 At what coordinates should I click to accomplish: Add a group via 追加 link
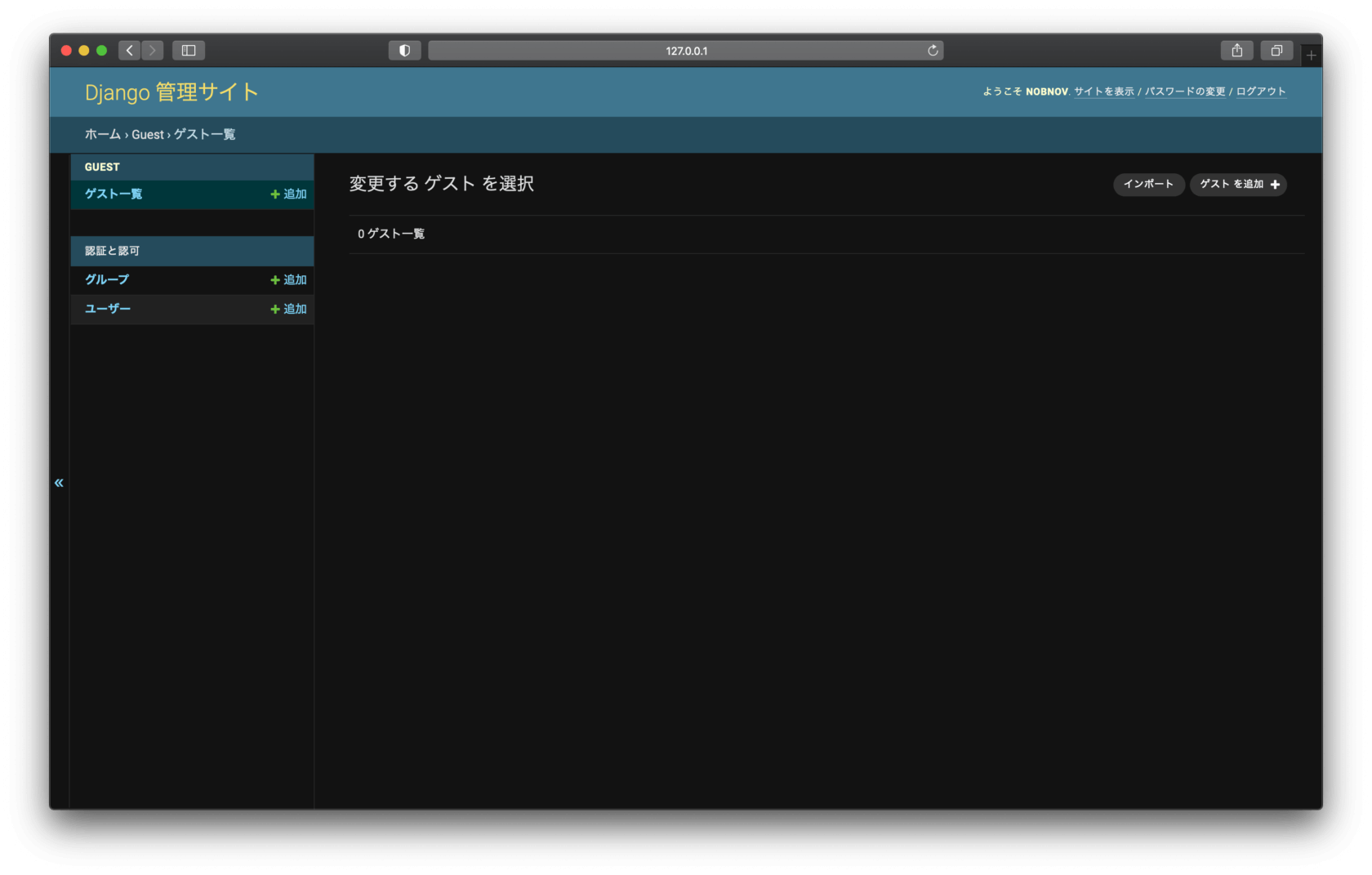coord(288,279)
